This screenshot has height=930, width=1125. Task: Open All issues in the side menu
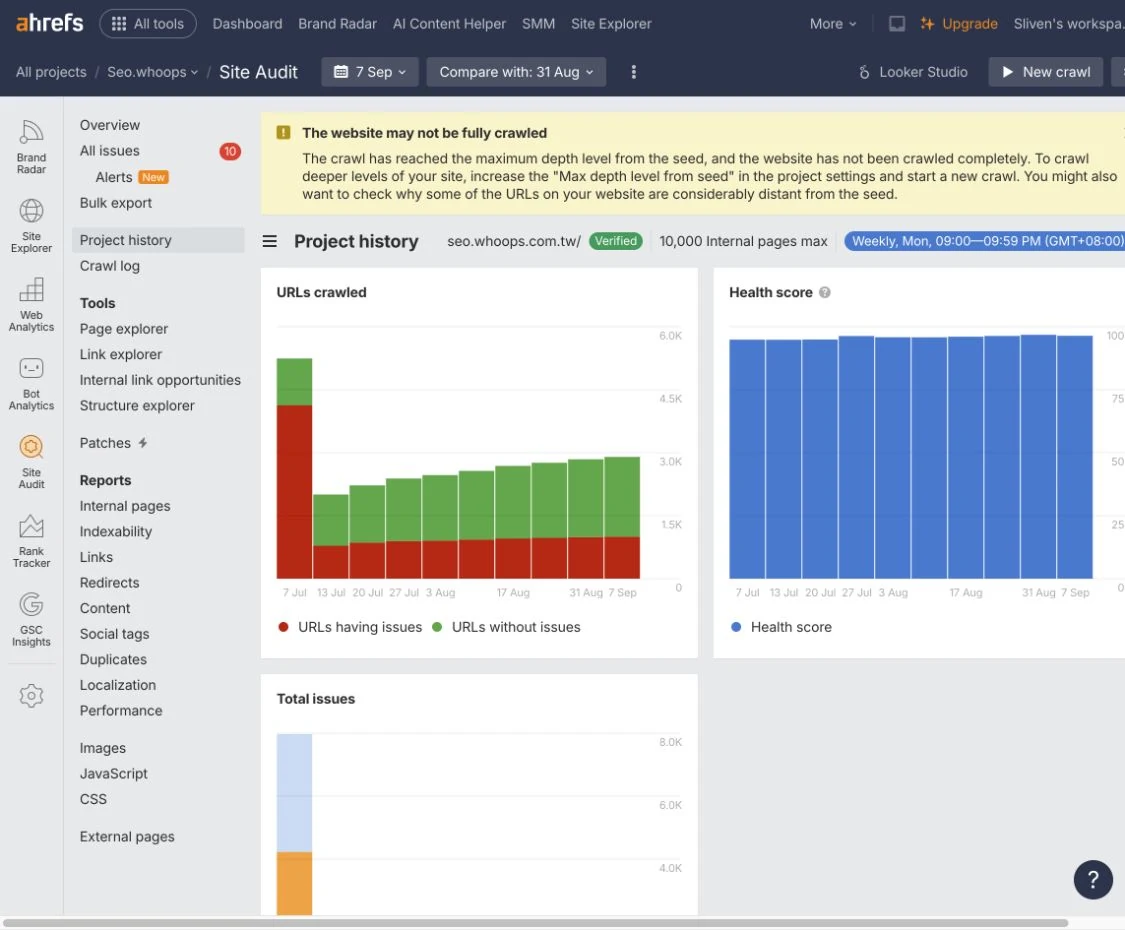tap(110, 151)
